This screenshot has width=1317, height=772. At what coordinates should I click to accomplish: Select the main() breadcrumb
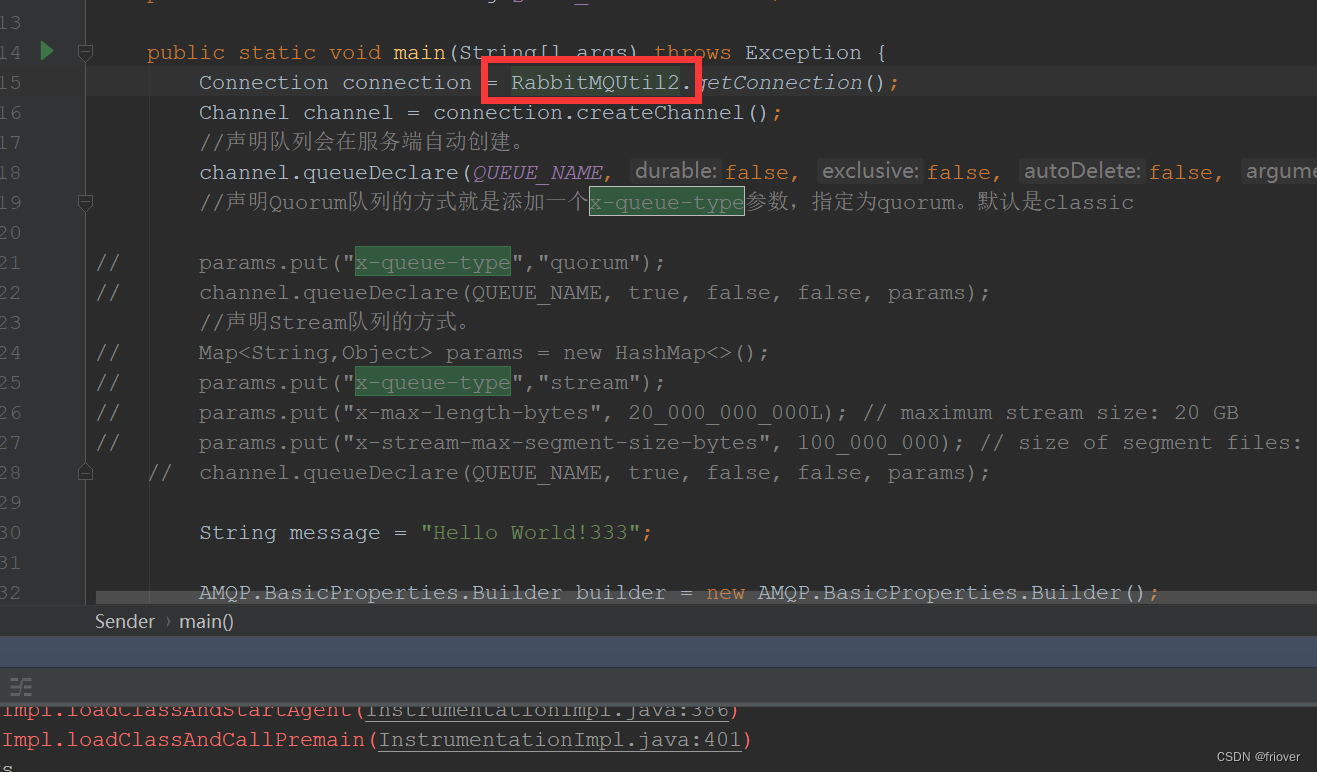click(206, 621)
